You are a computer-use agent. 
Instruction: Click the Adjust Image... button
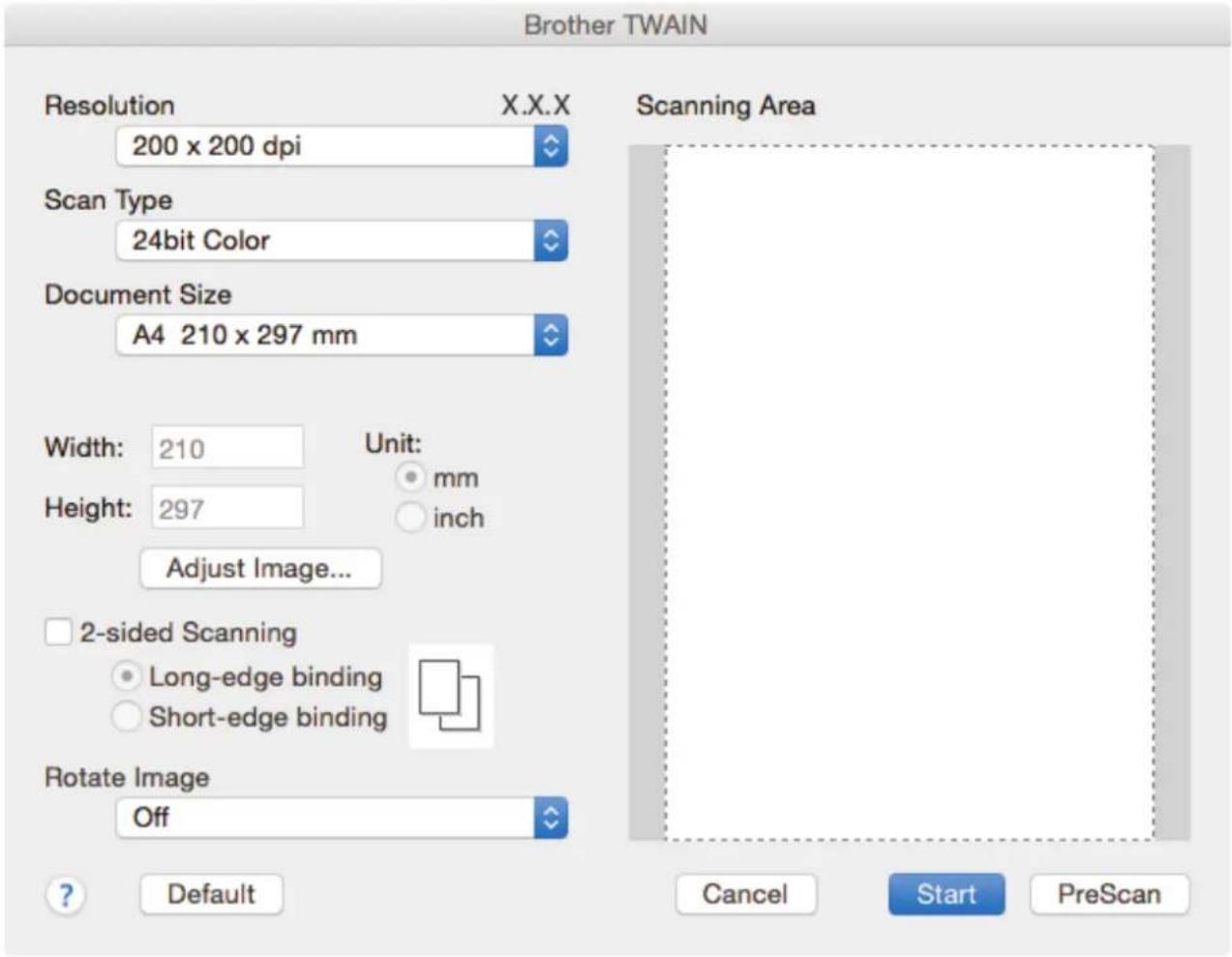point(260,568)
